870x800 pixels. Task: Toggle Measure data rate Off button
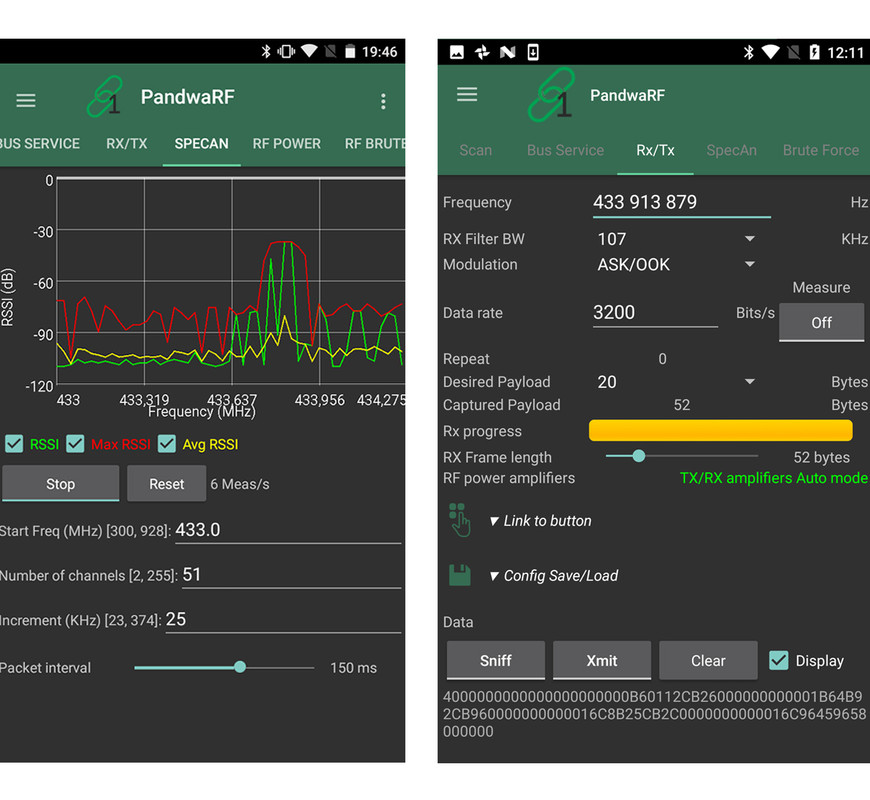(x=821, y=322)
